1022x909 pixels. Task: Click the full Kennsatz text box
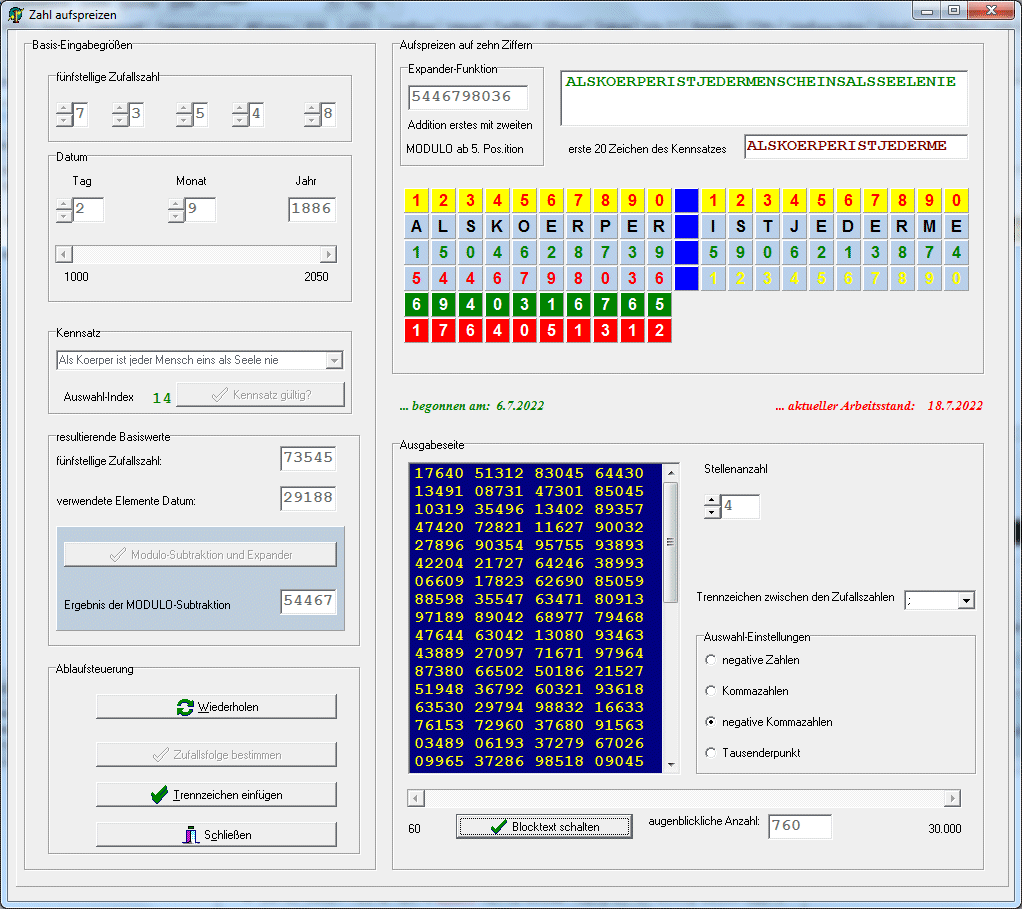coord(765,98)
